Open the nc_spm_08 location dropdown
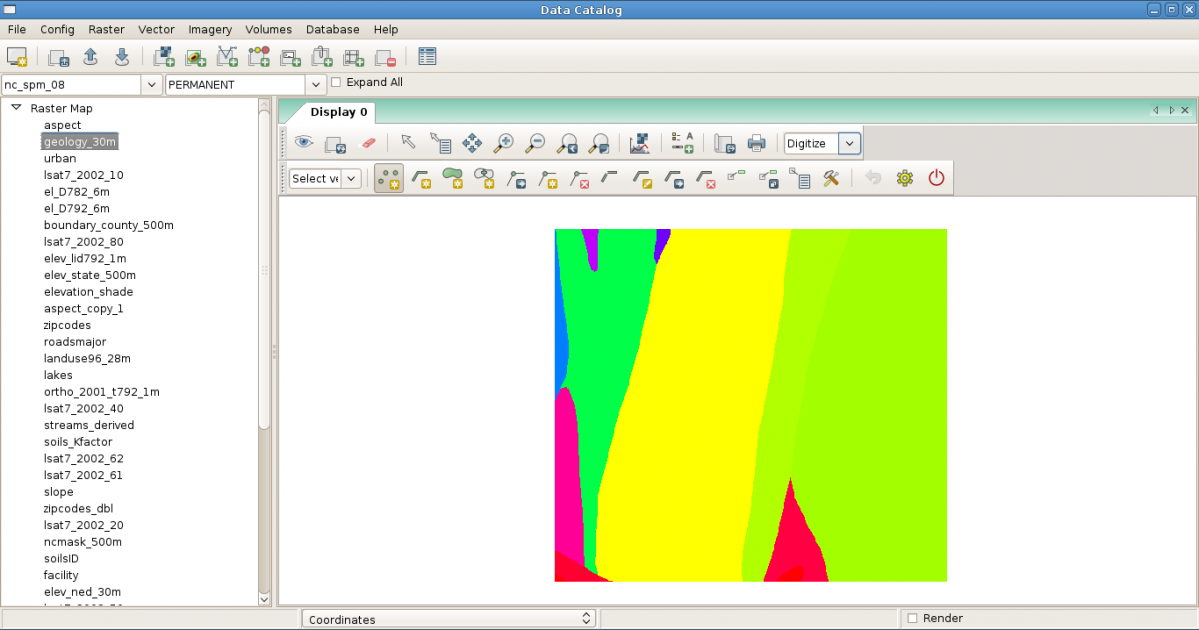Viewport: 1199px width, 630px height. (x=151, y=85)
